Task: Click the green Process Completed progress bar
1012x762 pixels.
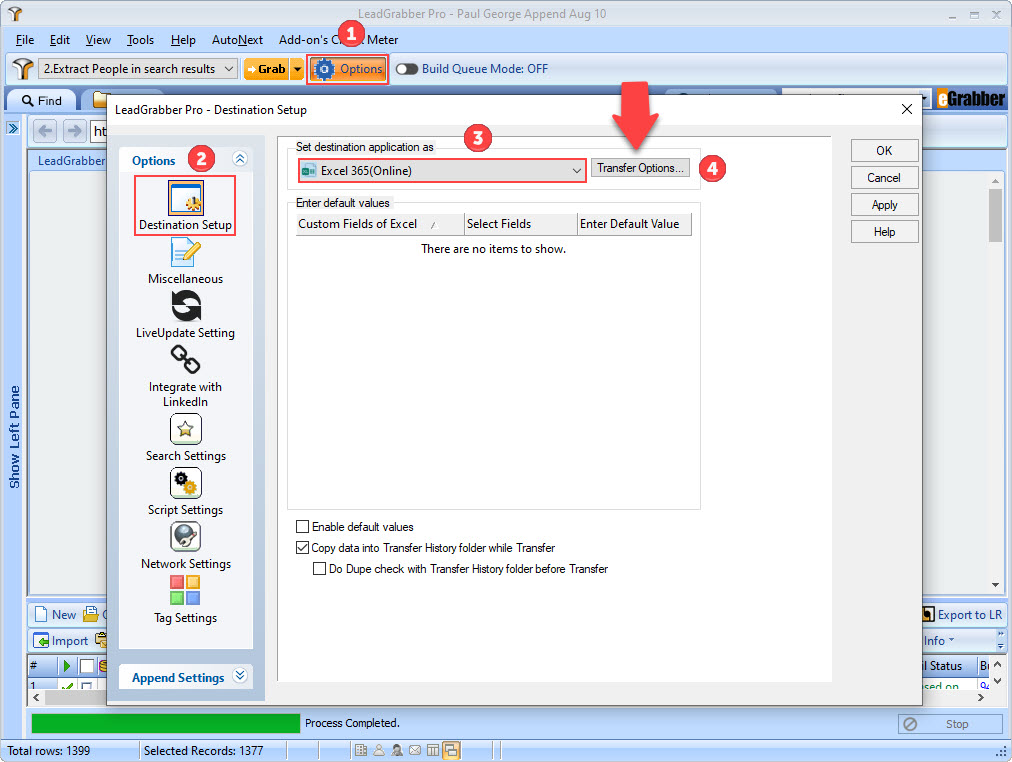Action: tap(165, 722)
